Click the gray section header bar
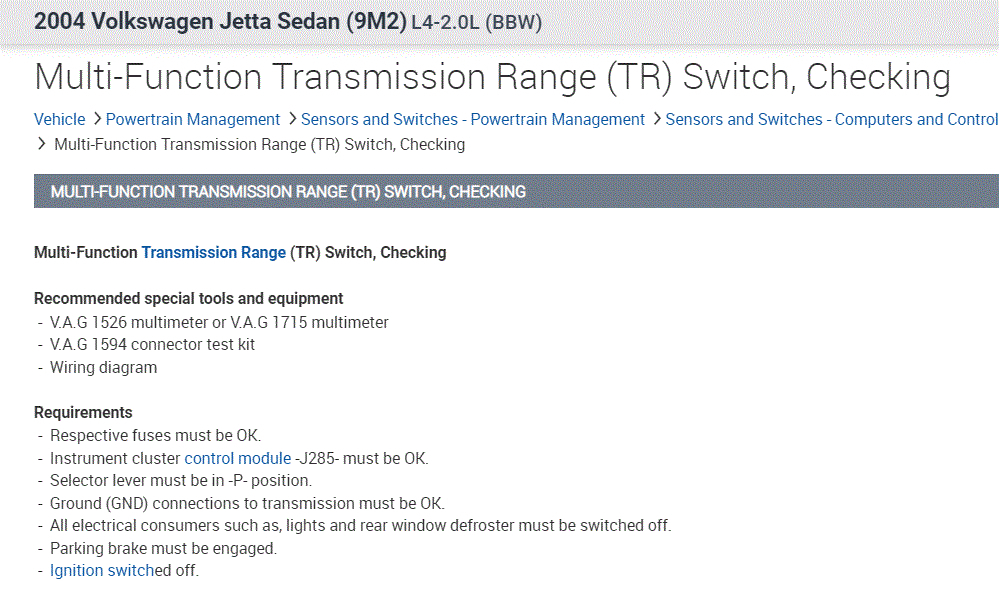Image resolution: width=999 pixels, height=591 pixels. pyautogui.click(x=515, y=192)
